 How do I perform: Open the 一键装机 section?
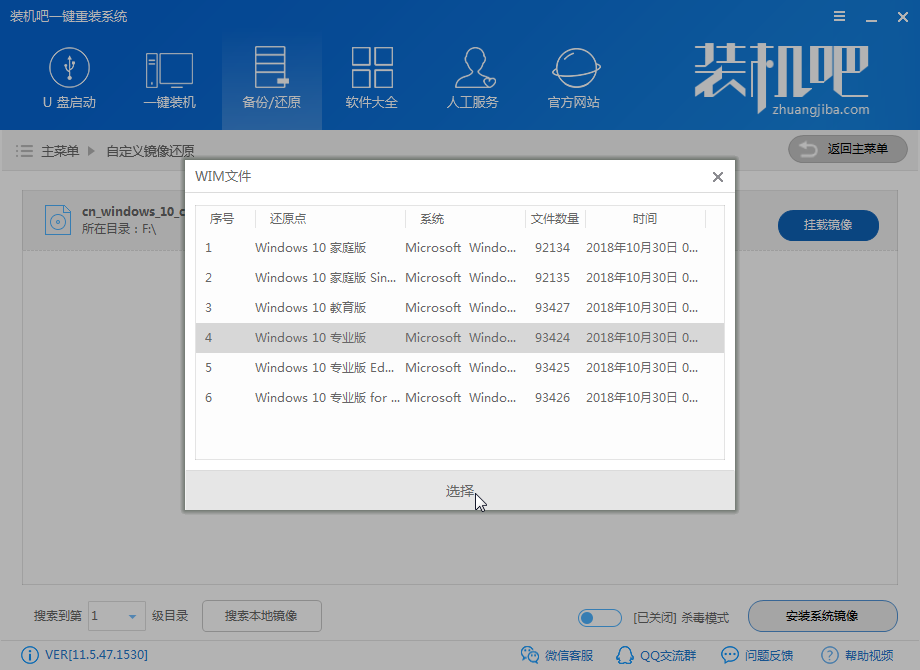[x=170, y=78]
